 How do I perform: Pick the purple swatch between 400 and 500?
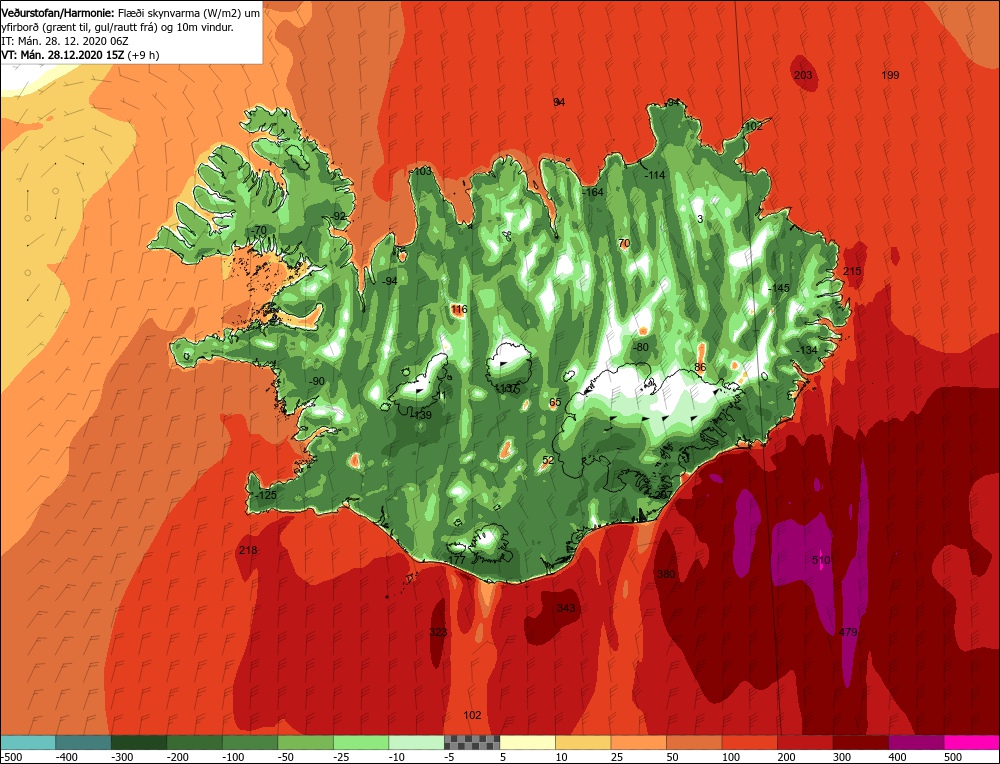[x=916, y=742]
